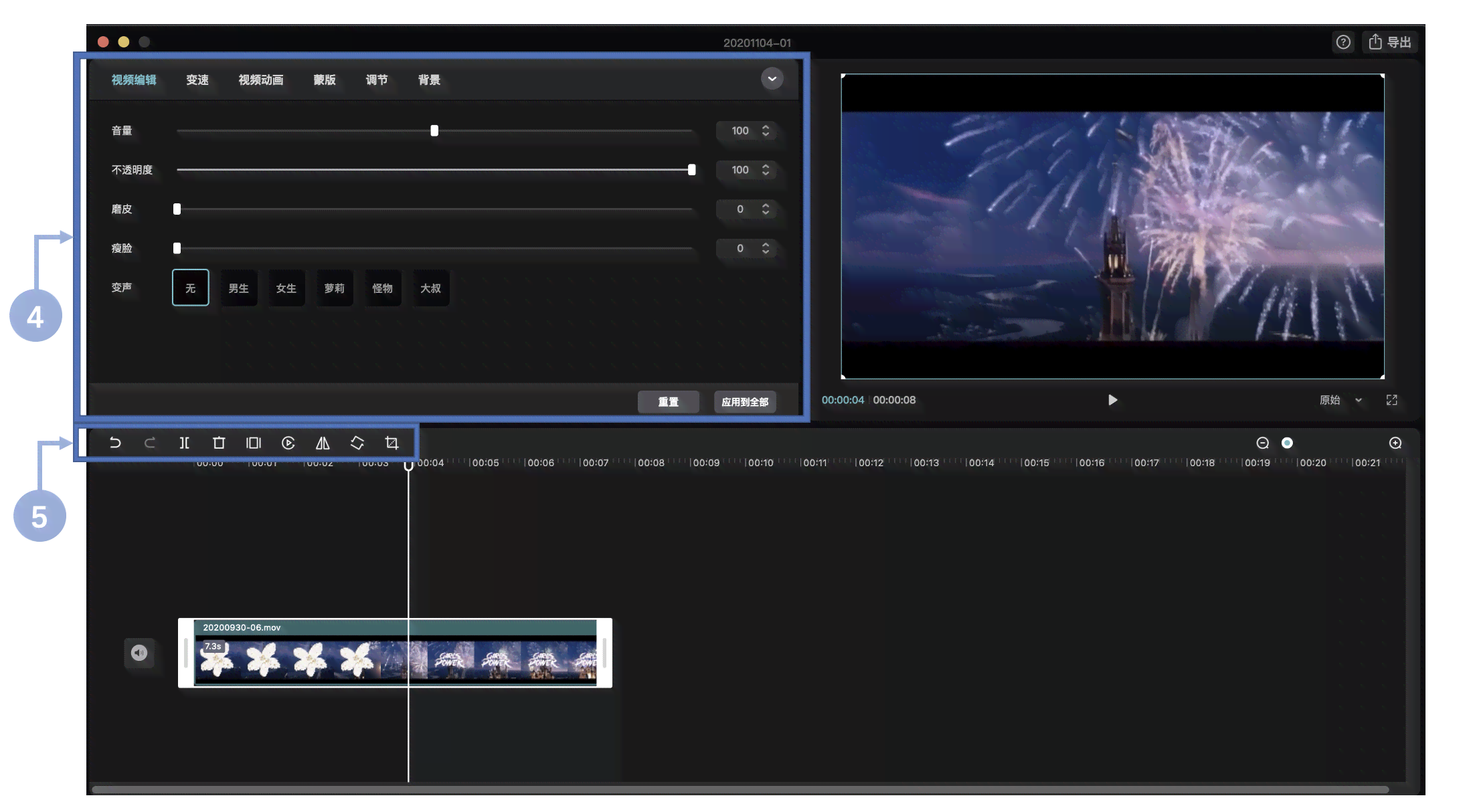Expand the panel options chevron
This screenshot has width=1471, height=812.
click(772, 78)
